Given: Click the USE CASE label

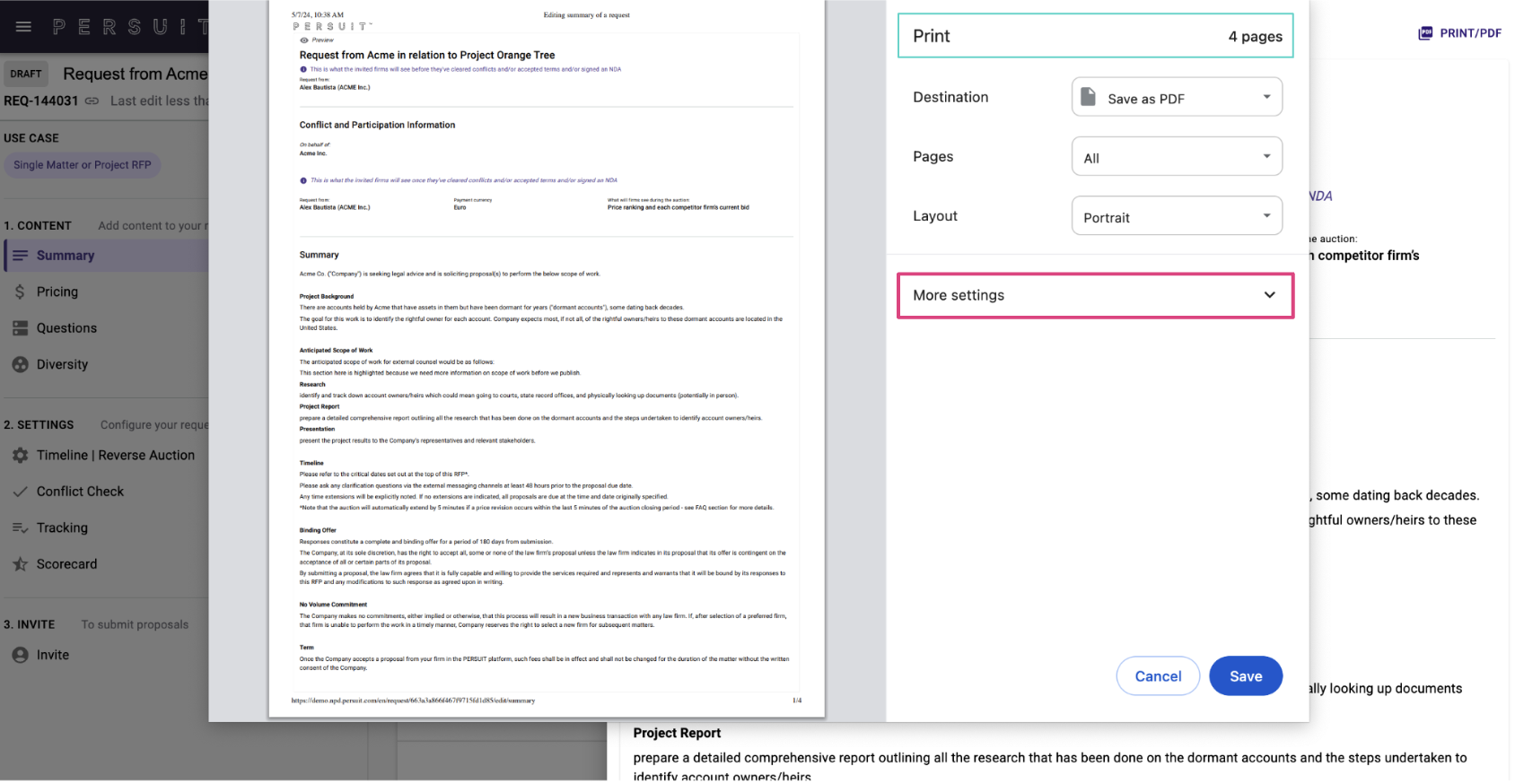Looking at the screenshot, I should tap(31, 138).
